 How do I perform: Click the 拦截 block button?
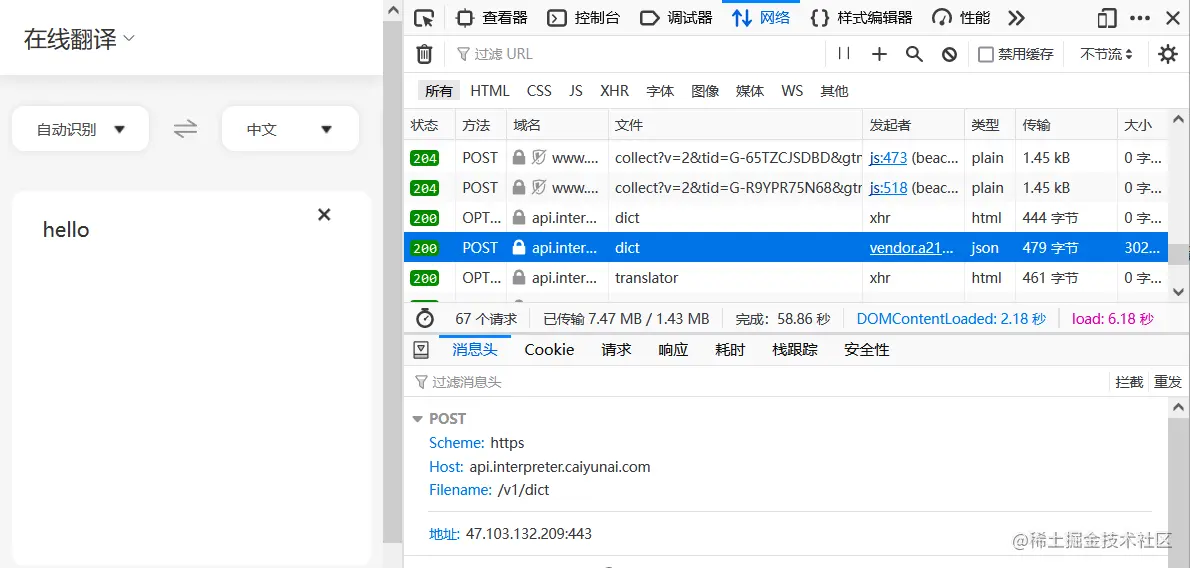(x=1129, y=382)
